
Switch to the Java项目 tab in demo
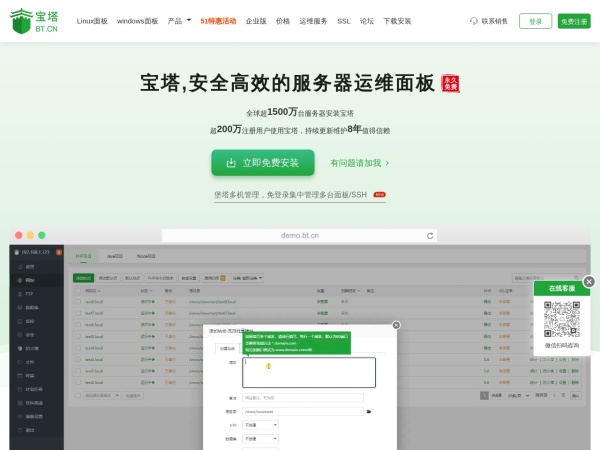pos(114,256)
